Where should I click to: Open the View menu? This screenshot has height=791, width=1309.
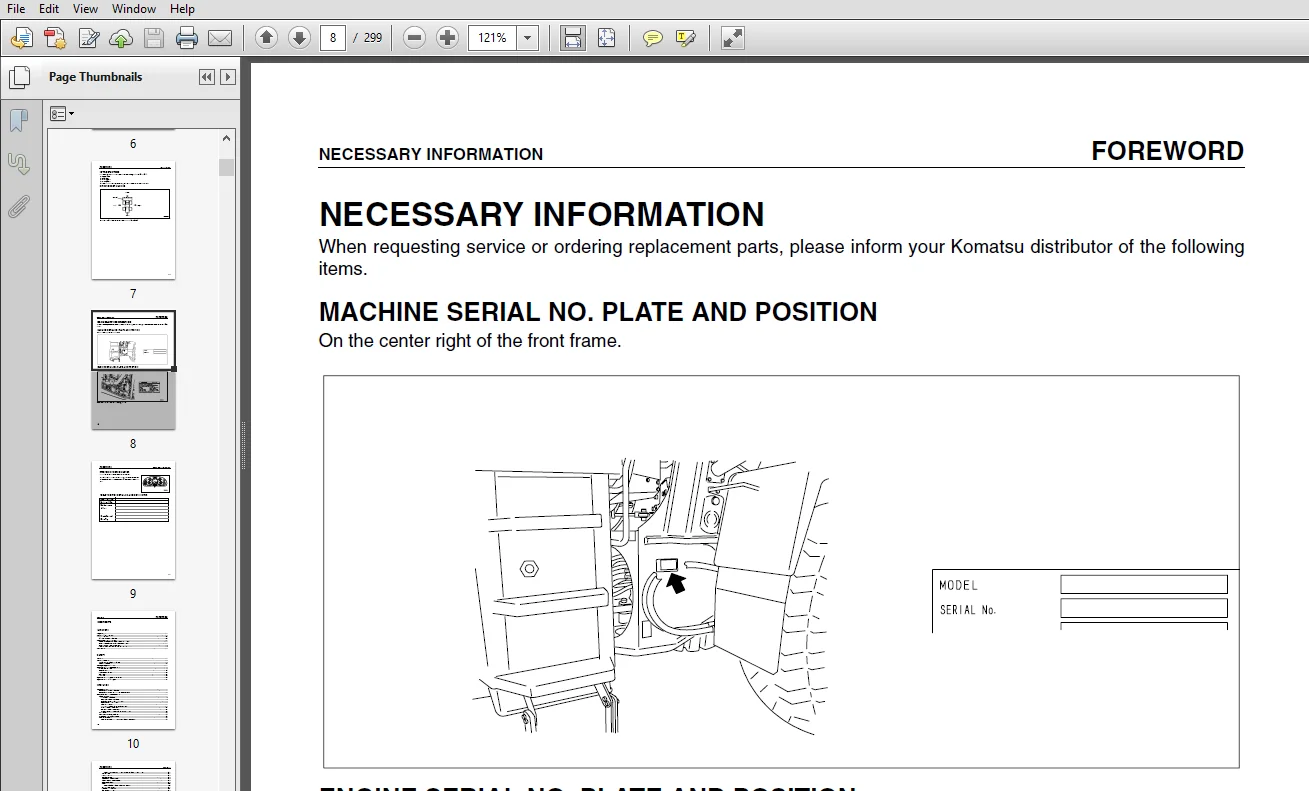point(86,9)
